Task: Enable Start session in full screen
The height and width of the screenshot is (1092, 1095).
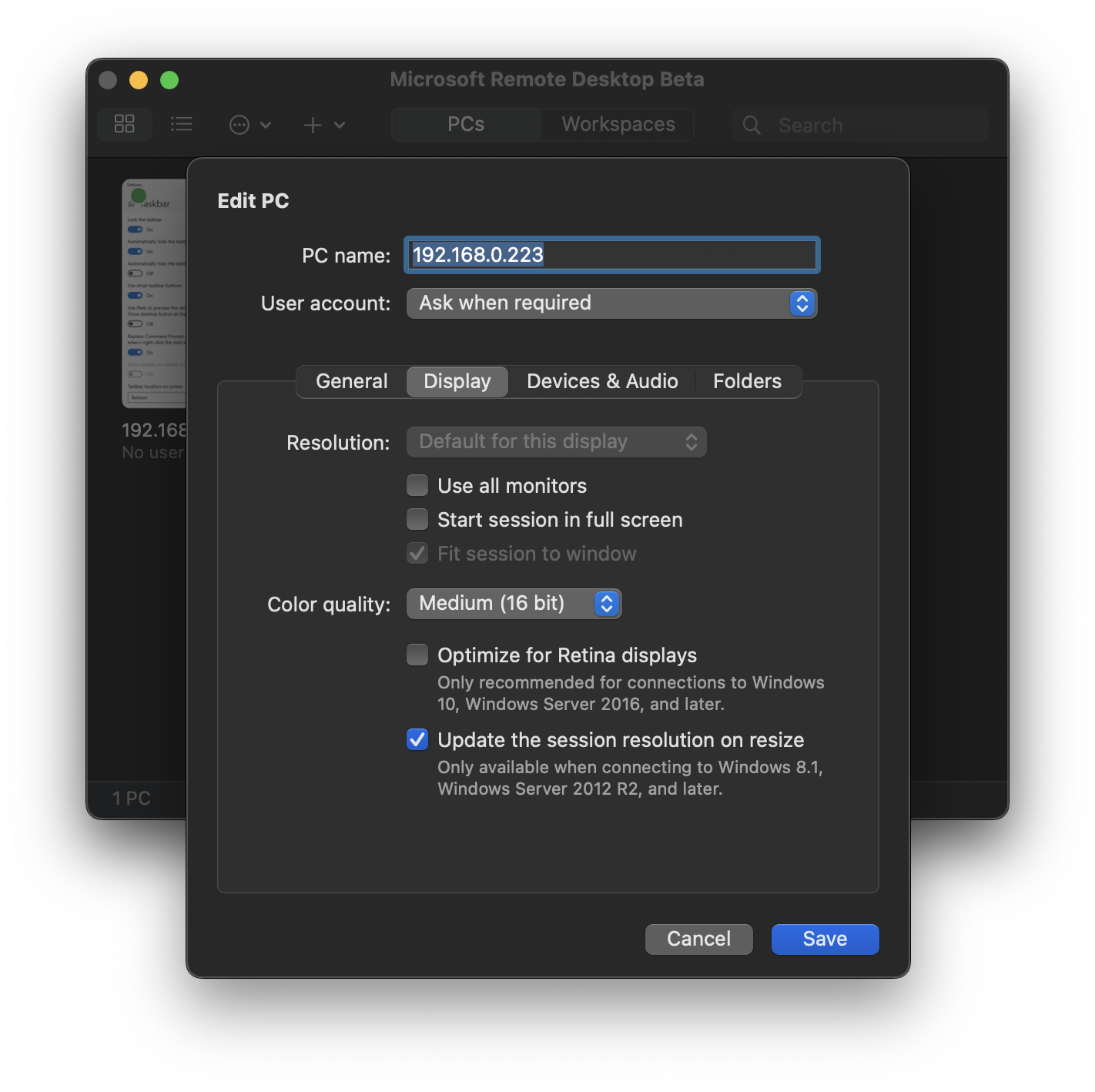Action: coord(417,519)
